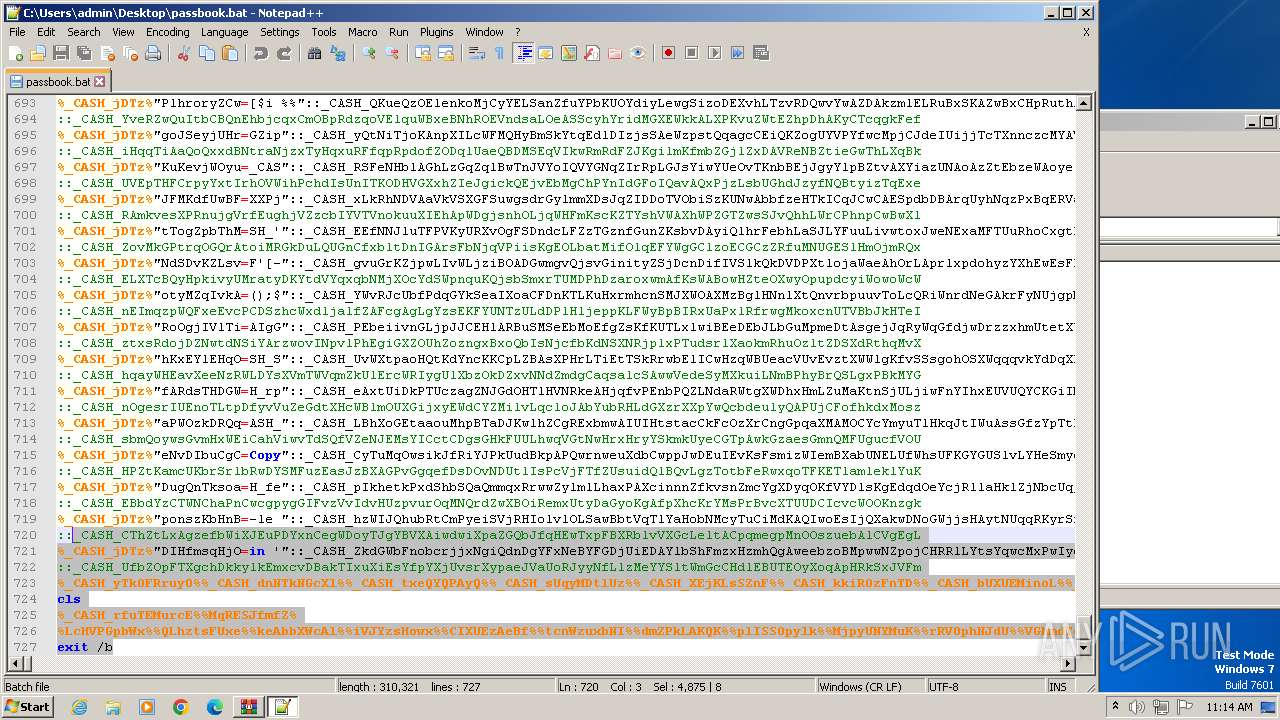Redo the last undone edit
Screen dimensions: 1280x720
284,53
